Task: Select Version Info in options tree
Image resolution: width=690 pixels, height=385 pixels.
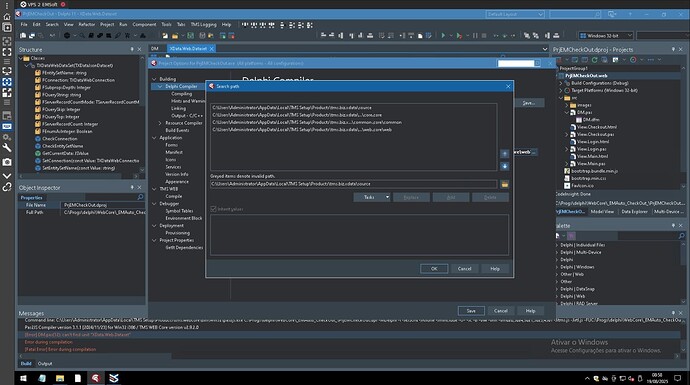Action: click(x=177, y=174)
